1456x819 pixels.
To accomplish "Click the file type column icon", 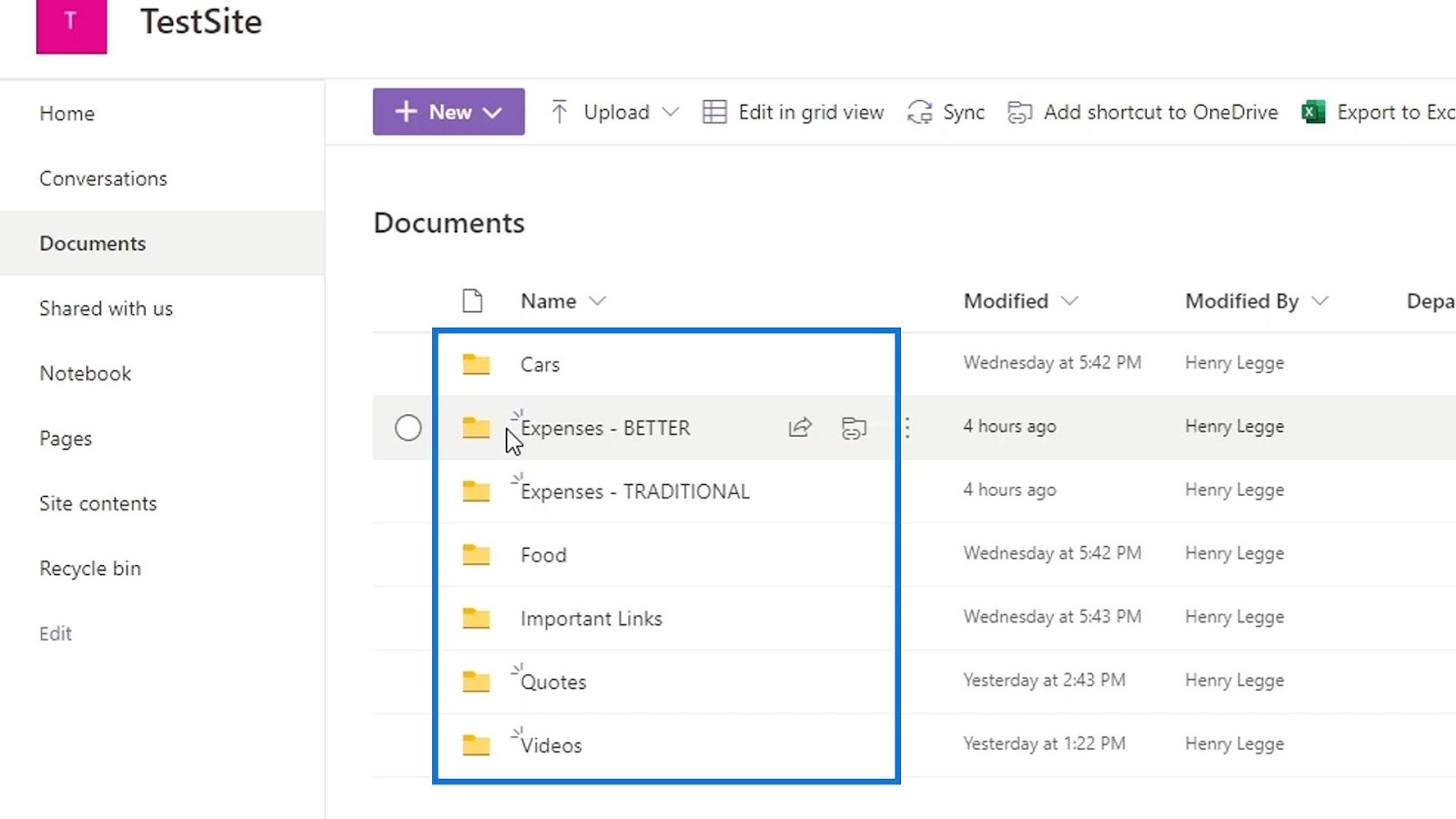I will pos(472,300).
